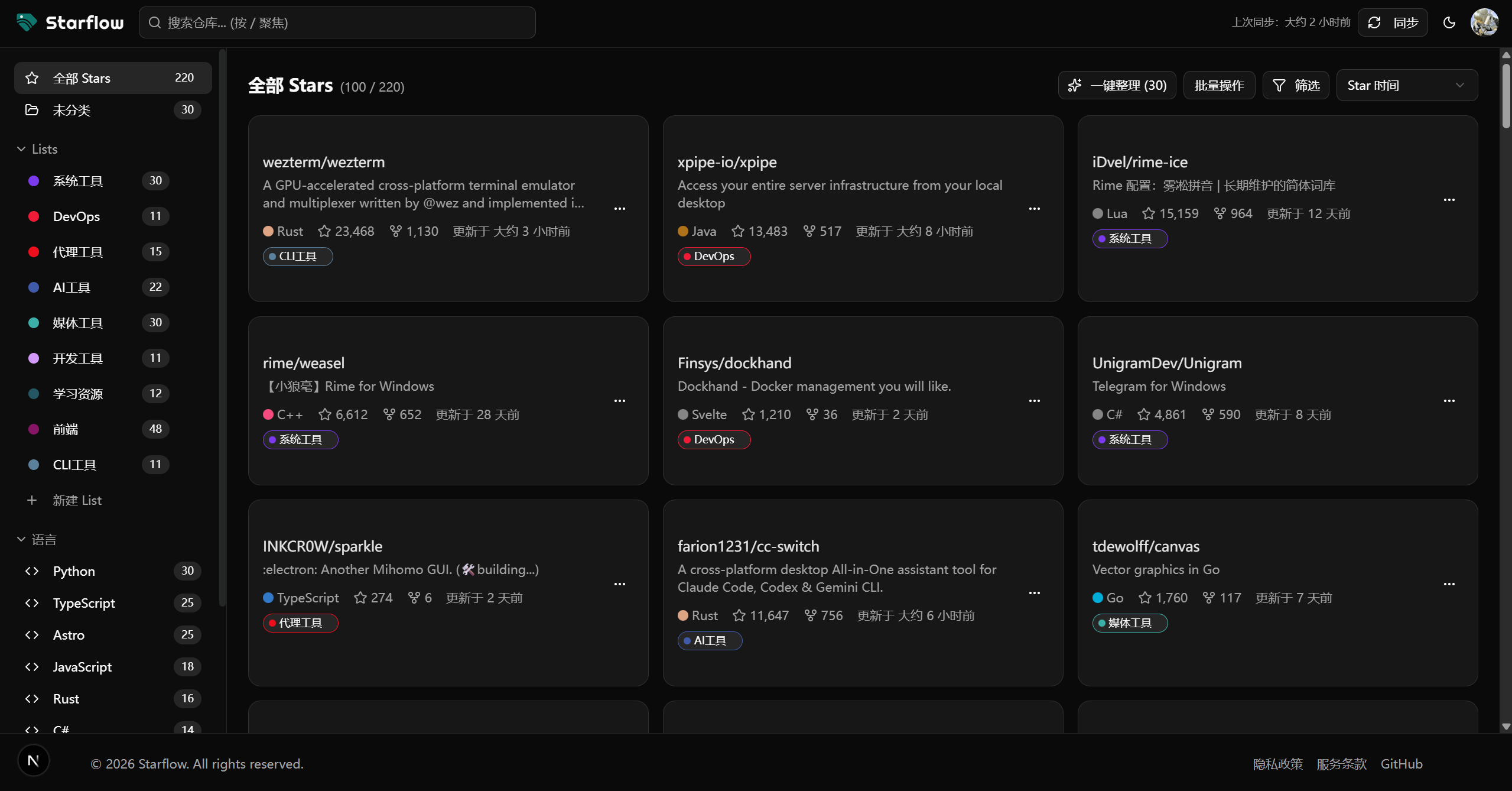Open more options for tdewolff/canvas card
Viewport: 1512px width, 791px height.
point(1449,584)
